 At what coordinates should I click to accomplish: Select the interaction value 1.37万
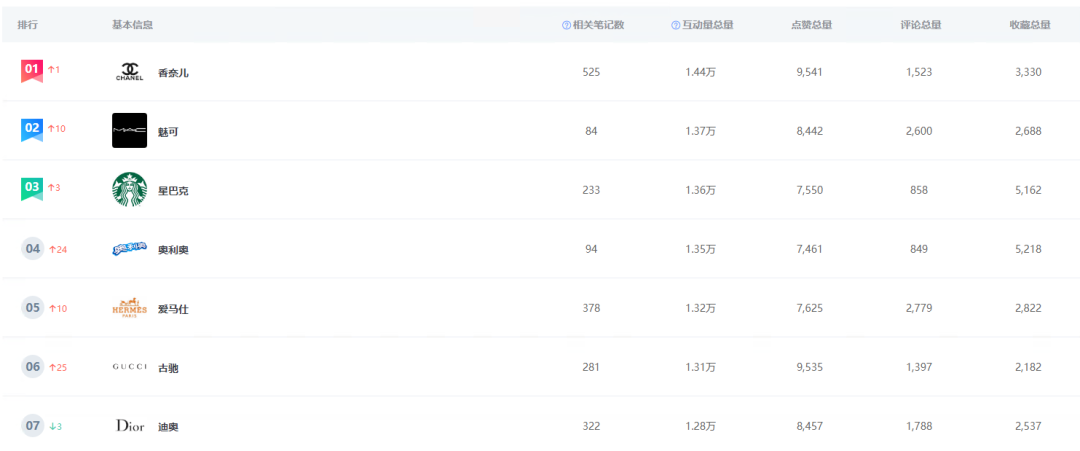point(700,131)
